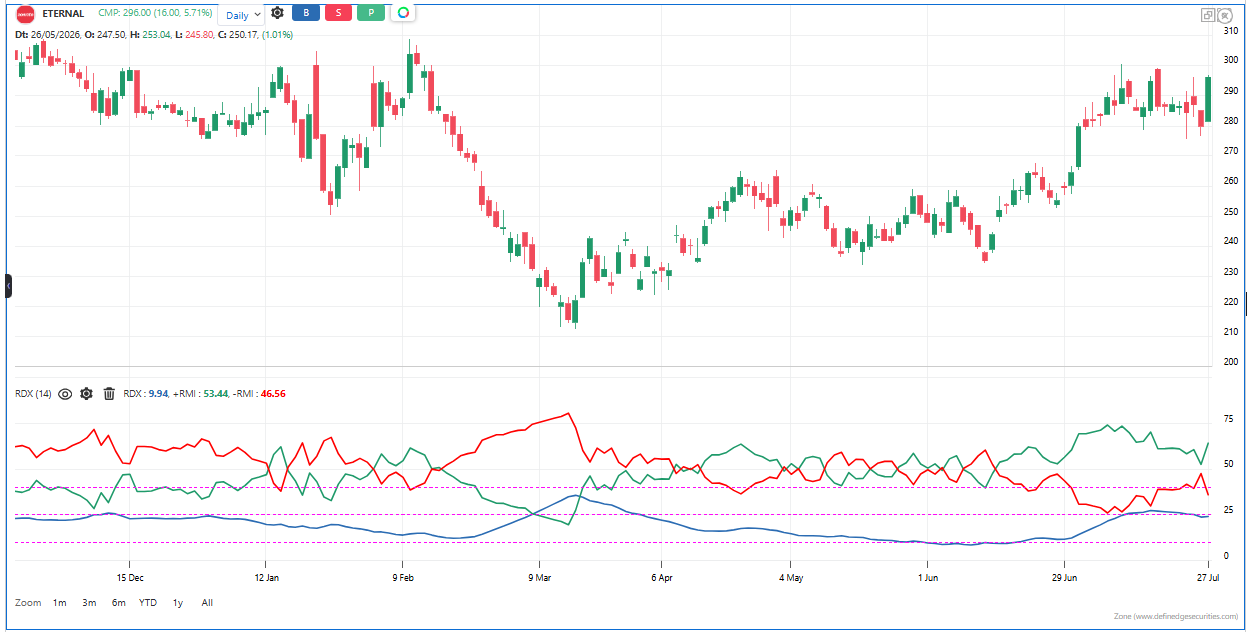Click the ETERNAL company logo icon

tap(27, 14)
